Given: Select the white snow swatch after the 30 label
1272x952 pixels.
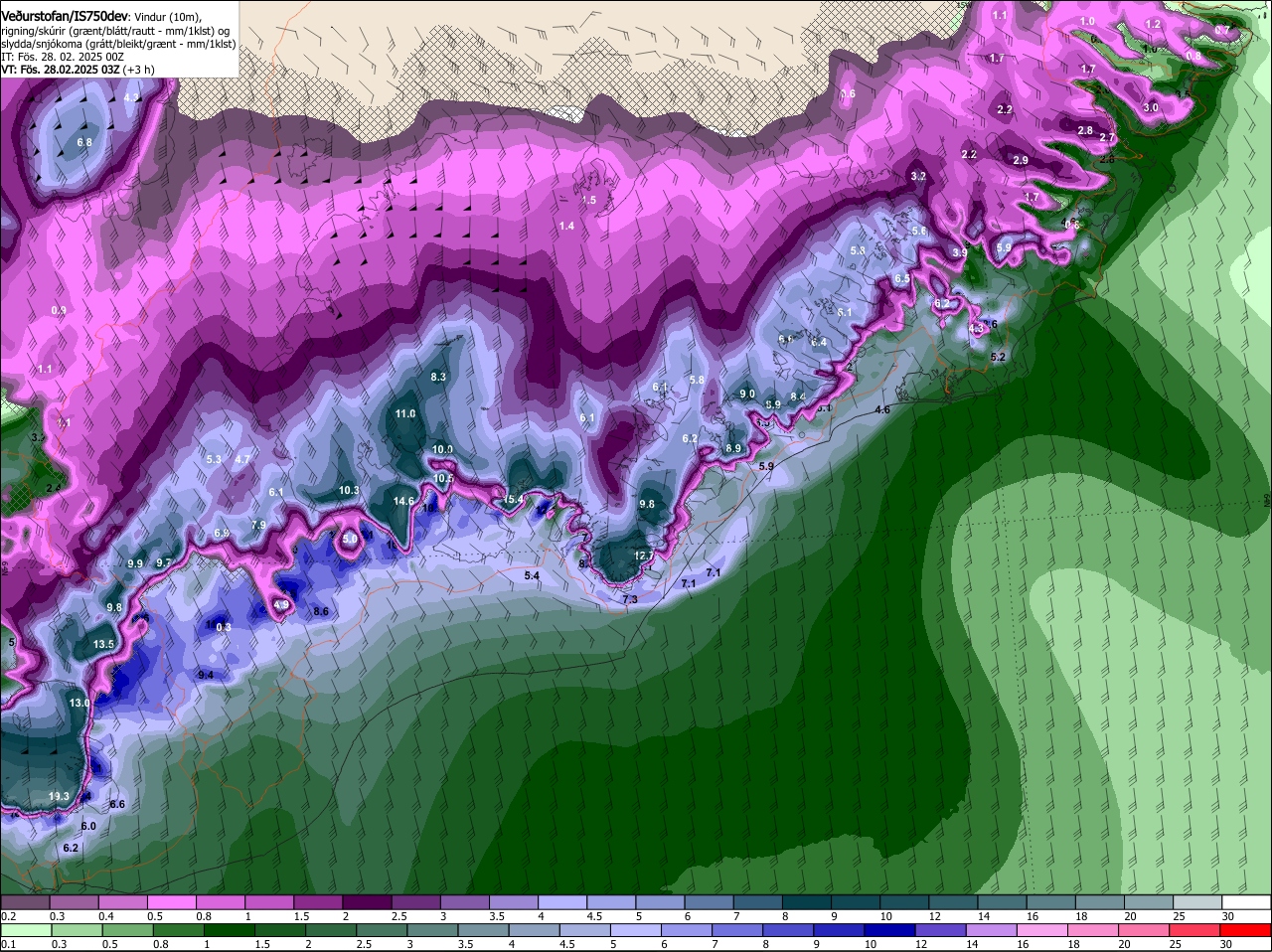Looking at the screenshot, I should (1246, 902).
